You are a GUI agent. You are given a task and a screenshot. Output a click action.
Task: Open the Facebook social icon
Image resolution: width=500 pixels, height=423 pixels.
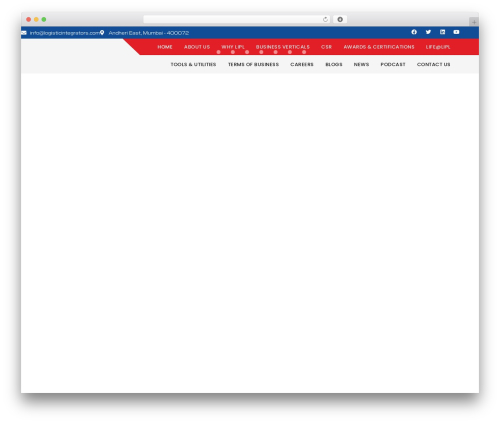point(414,32)
